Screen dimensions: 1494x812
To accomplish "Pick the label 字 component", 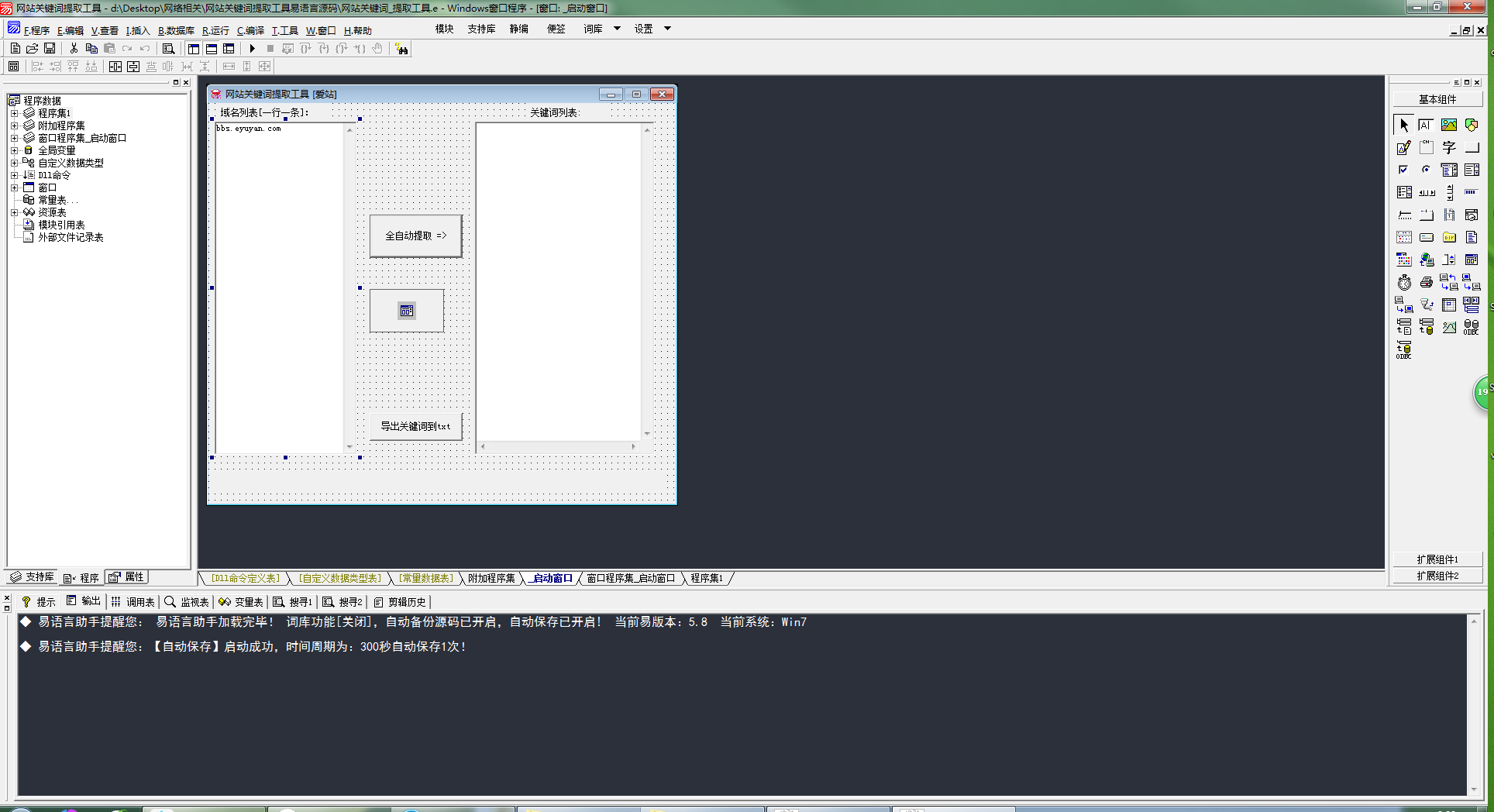I will pos(1449,147).
